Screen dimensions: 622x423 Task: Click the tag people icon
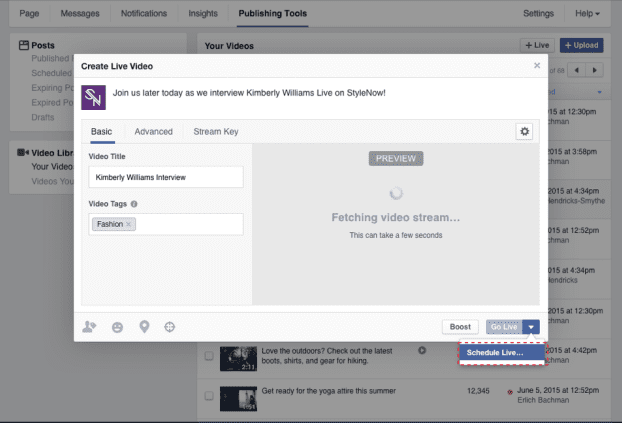coord(90,326)
